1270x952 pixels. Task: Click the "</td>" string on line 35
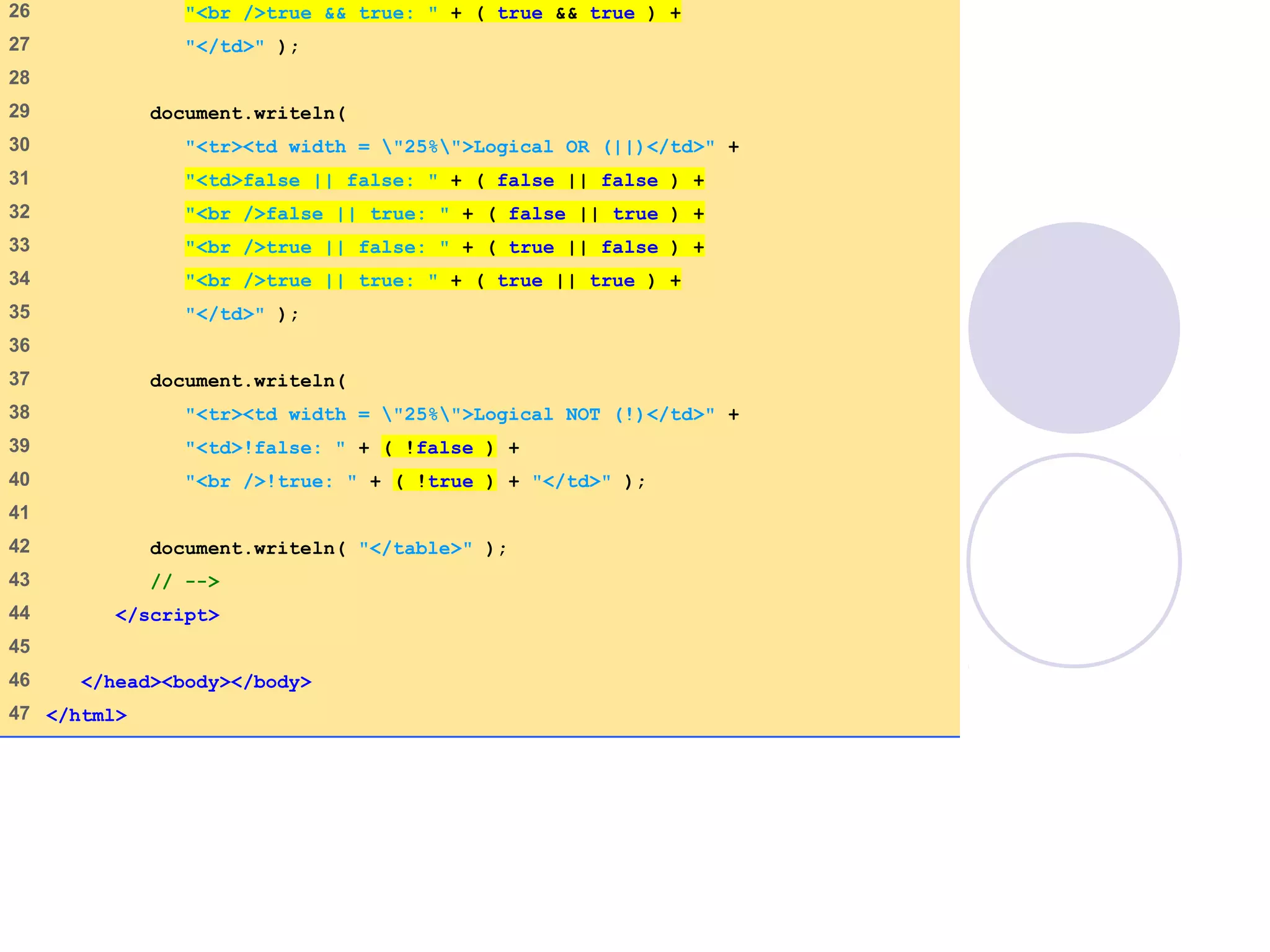tap(224, 314)
